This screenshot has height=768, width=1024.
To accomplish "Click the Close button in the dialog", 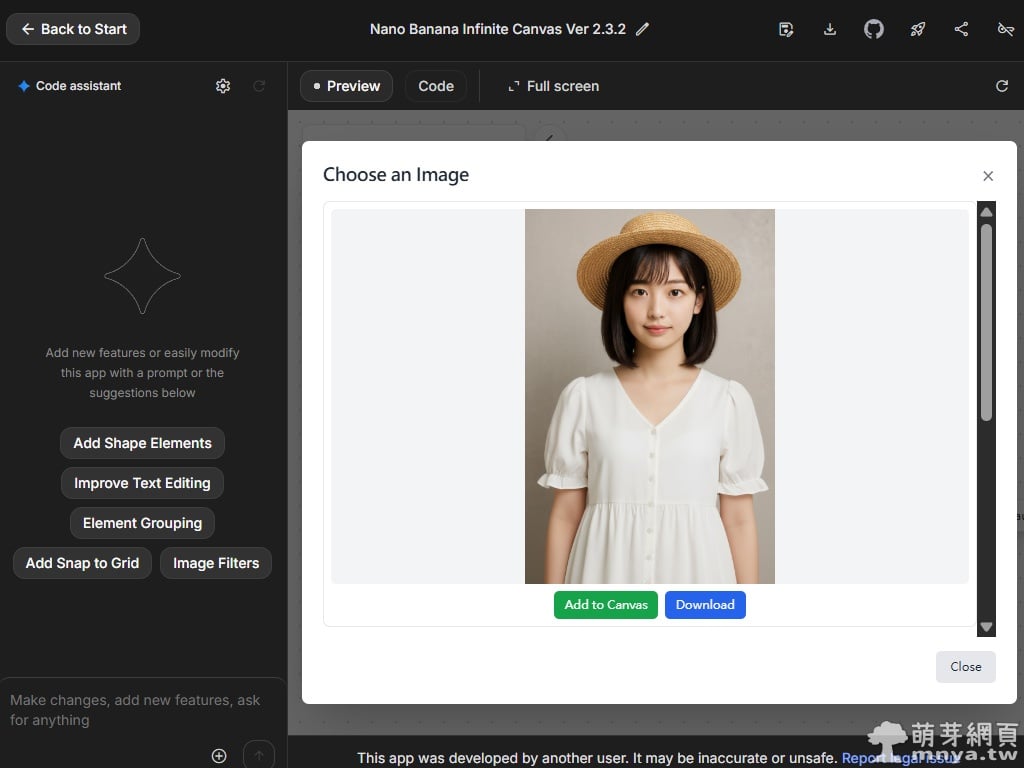I will coord(965,667).
